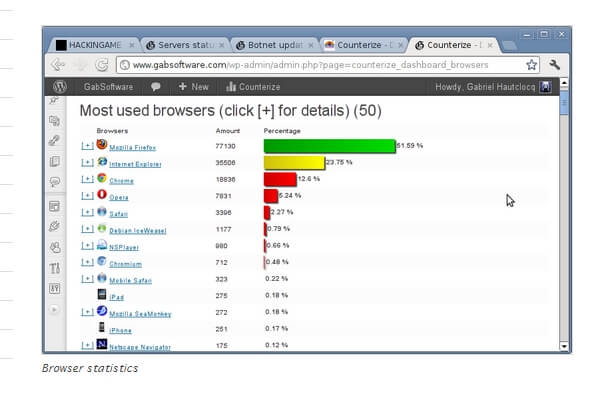This screenshot has width=600, height=400.
Task: Click the Netscape Navigator icon
Action: click(102, 344)
